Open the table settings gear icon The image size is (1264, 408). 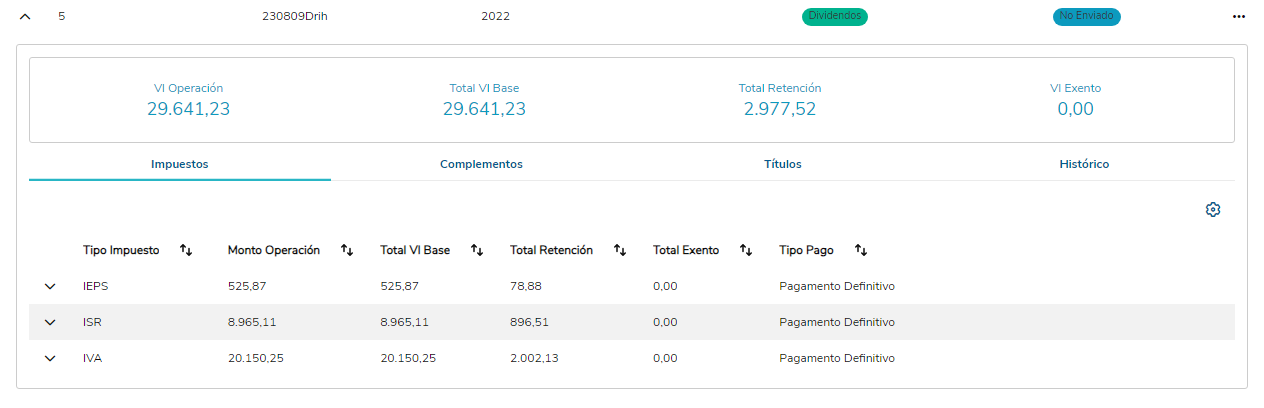[x=1213, y=210]
